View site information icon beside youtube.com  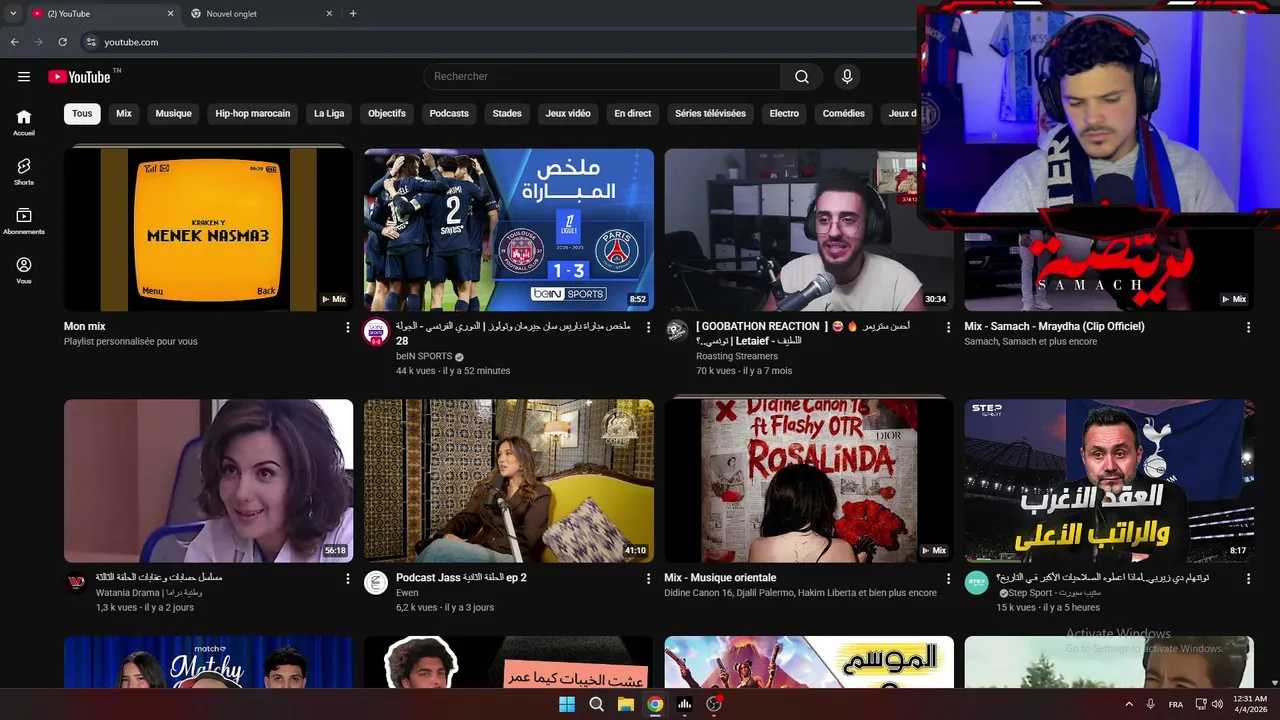[x=91, y=42]
